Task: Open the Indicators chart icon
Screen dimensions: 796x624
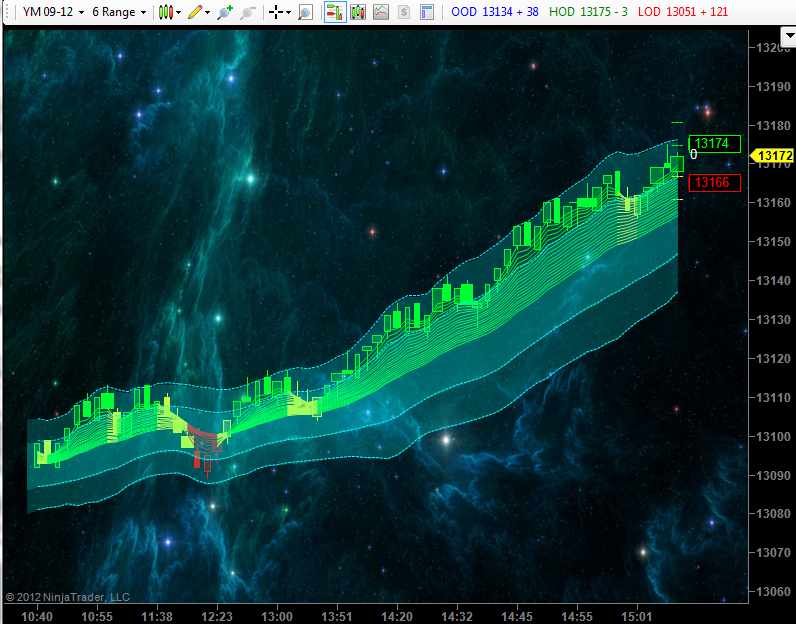Action: tap(381, 12)
